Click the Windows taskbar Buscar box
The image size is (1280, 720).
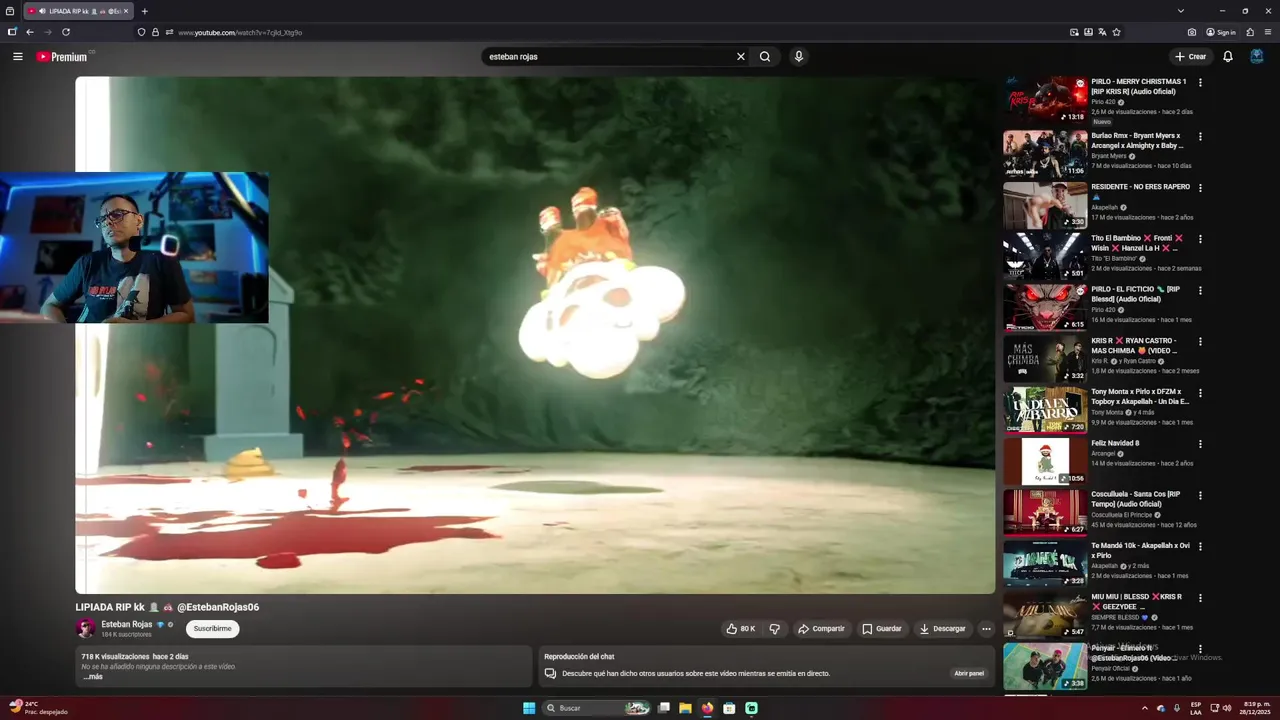(596, 708)
